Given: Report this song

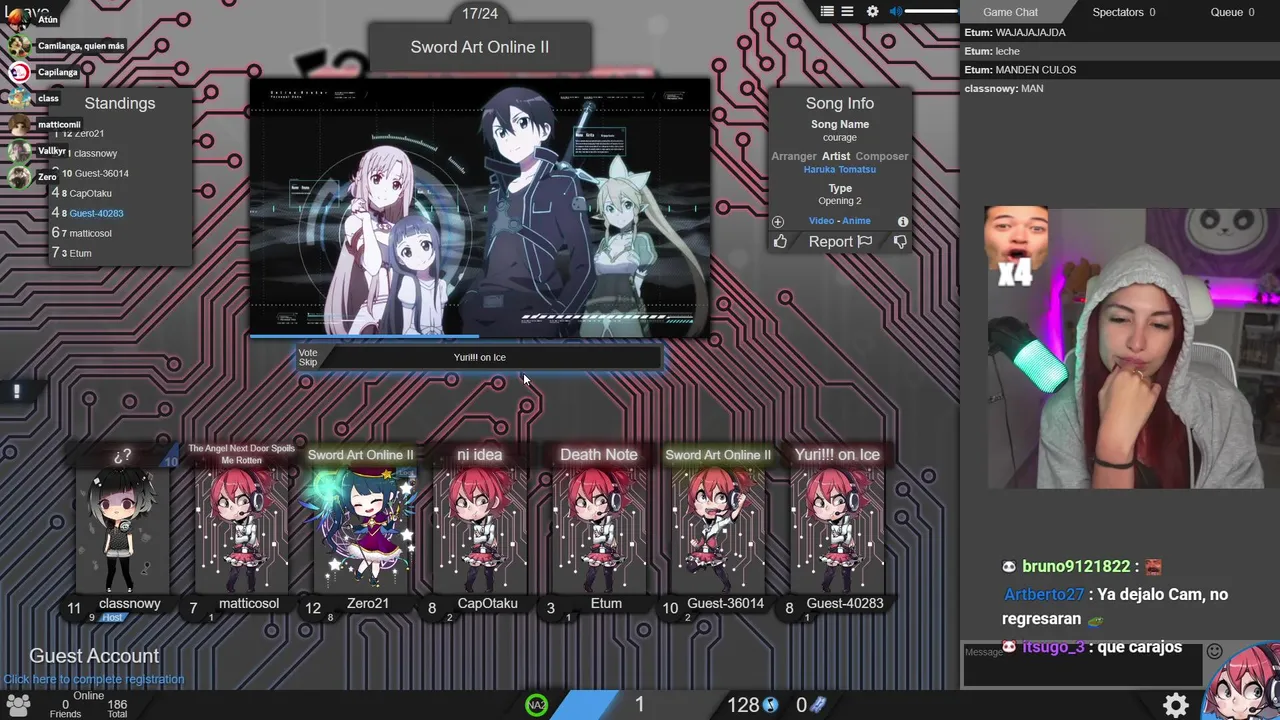Looking at the screenshot, I should pos(840,242).
